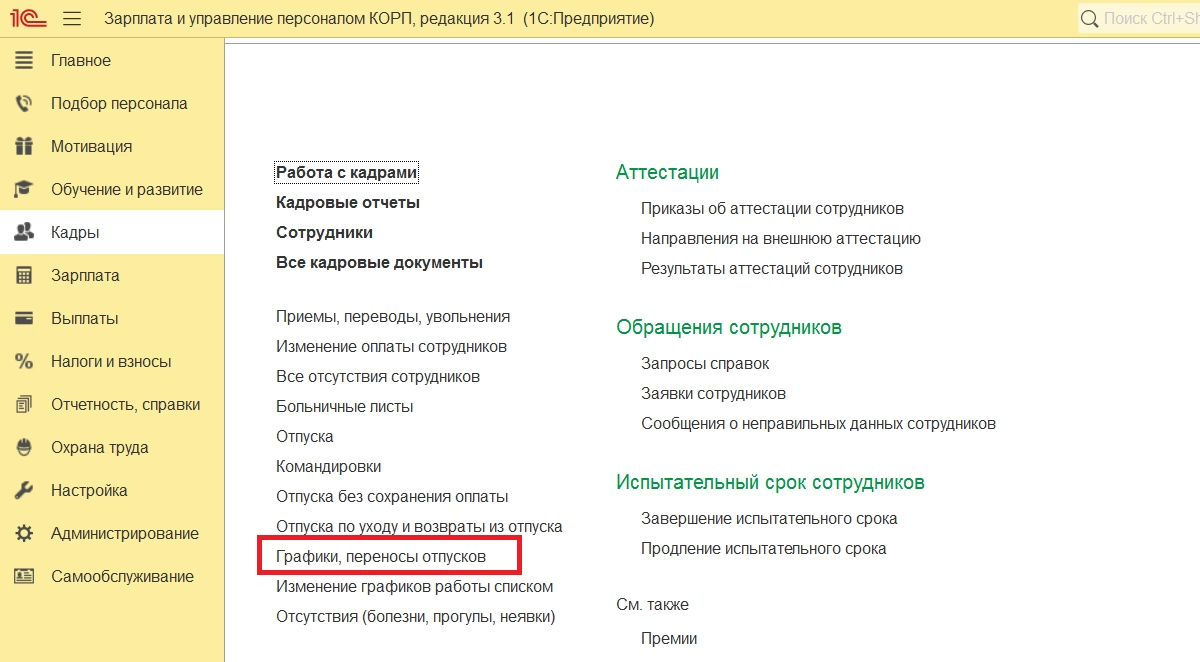Click the search magnifier icon

click(1090, 18)
